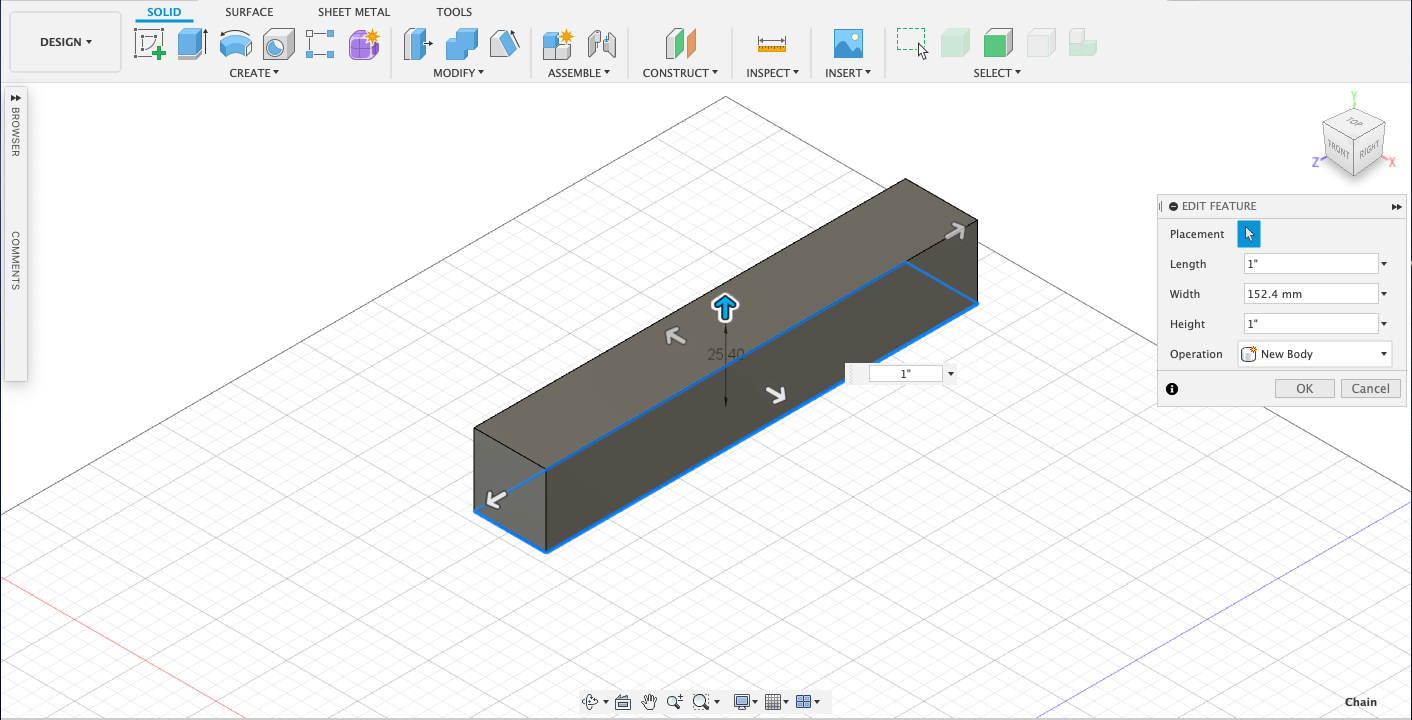Click the Zoom Window magnifier icon
Screen dimensions: 1412x720
click(701, 702)
